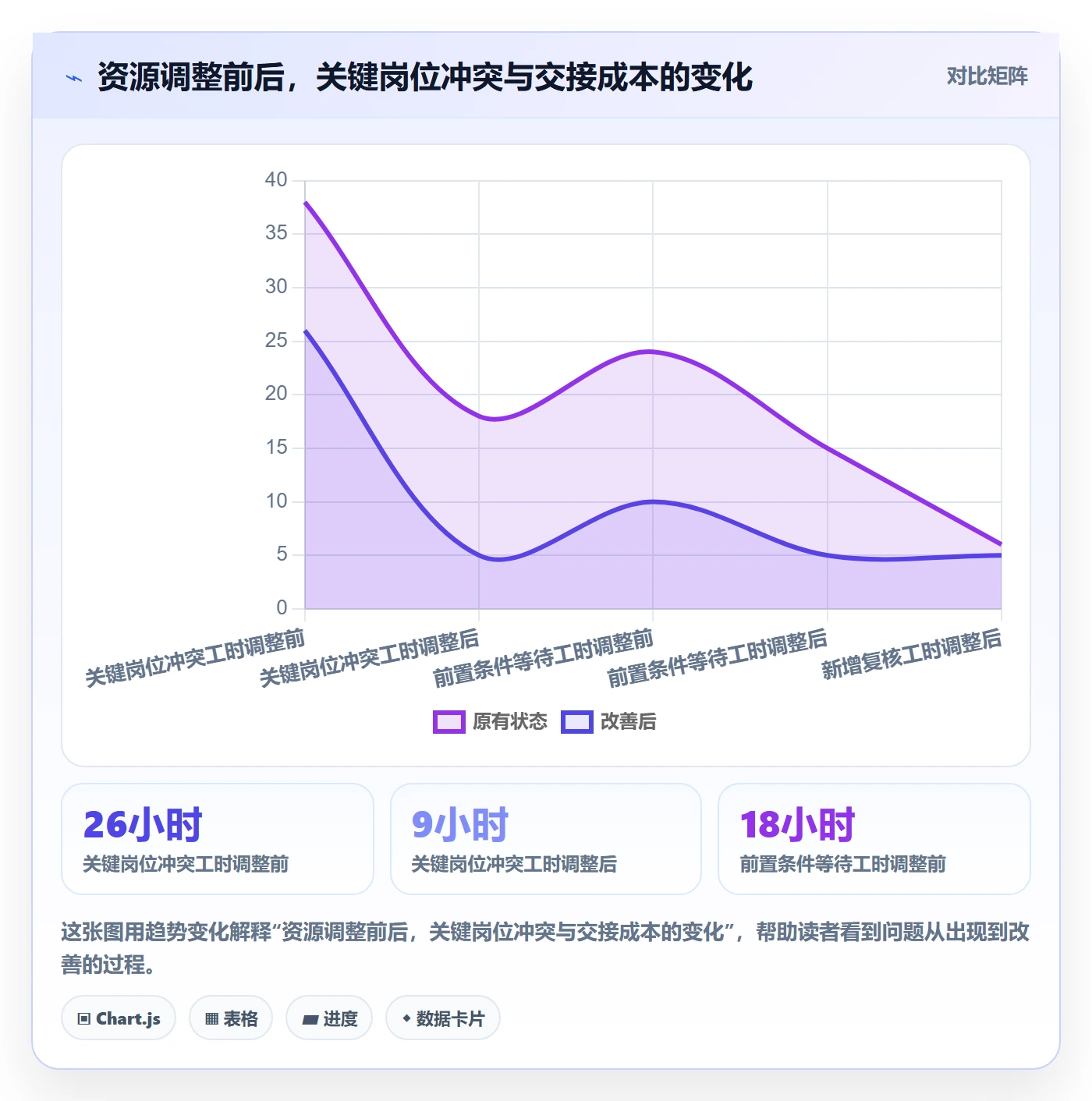Viewport: 1092px width, 1101px height.
Task: Click x-axis label 关键岗位冲突工时调整前
Action: pyautogui.click(x=195, y=658)
